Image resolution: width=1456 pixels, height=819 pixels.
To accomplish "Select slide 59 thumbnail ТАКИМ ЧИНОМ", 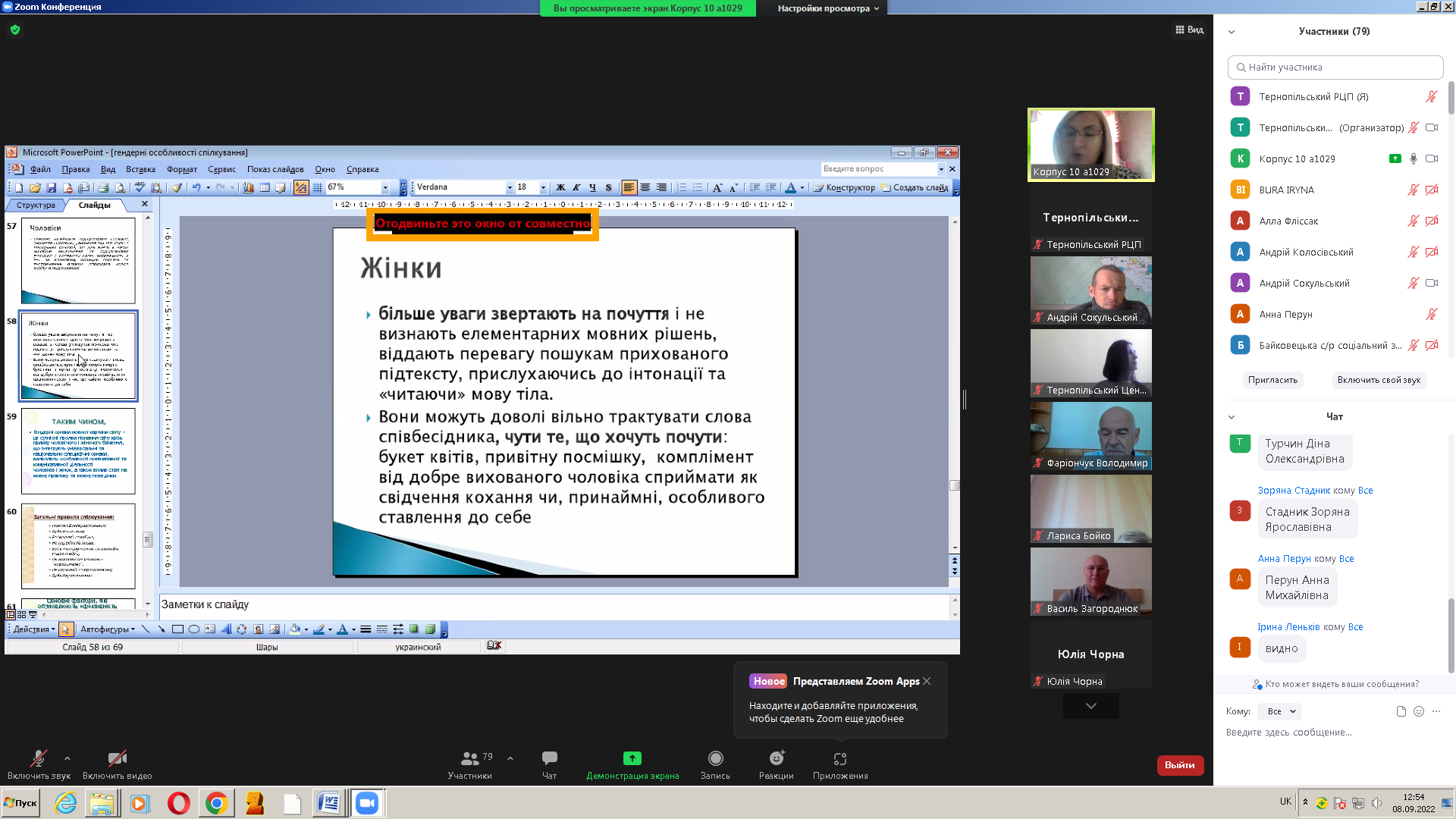I will [78, 451].
